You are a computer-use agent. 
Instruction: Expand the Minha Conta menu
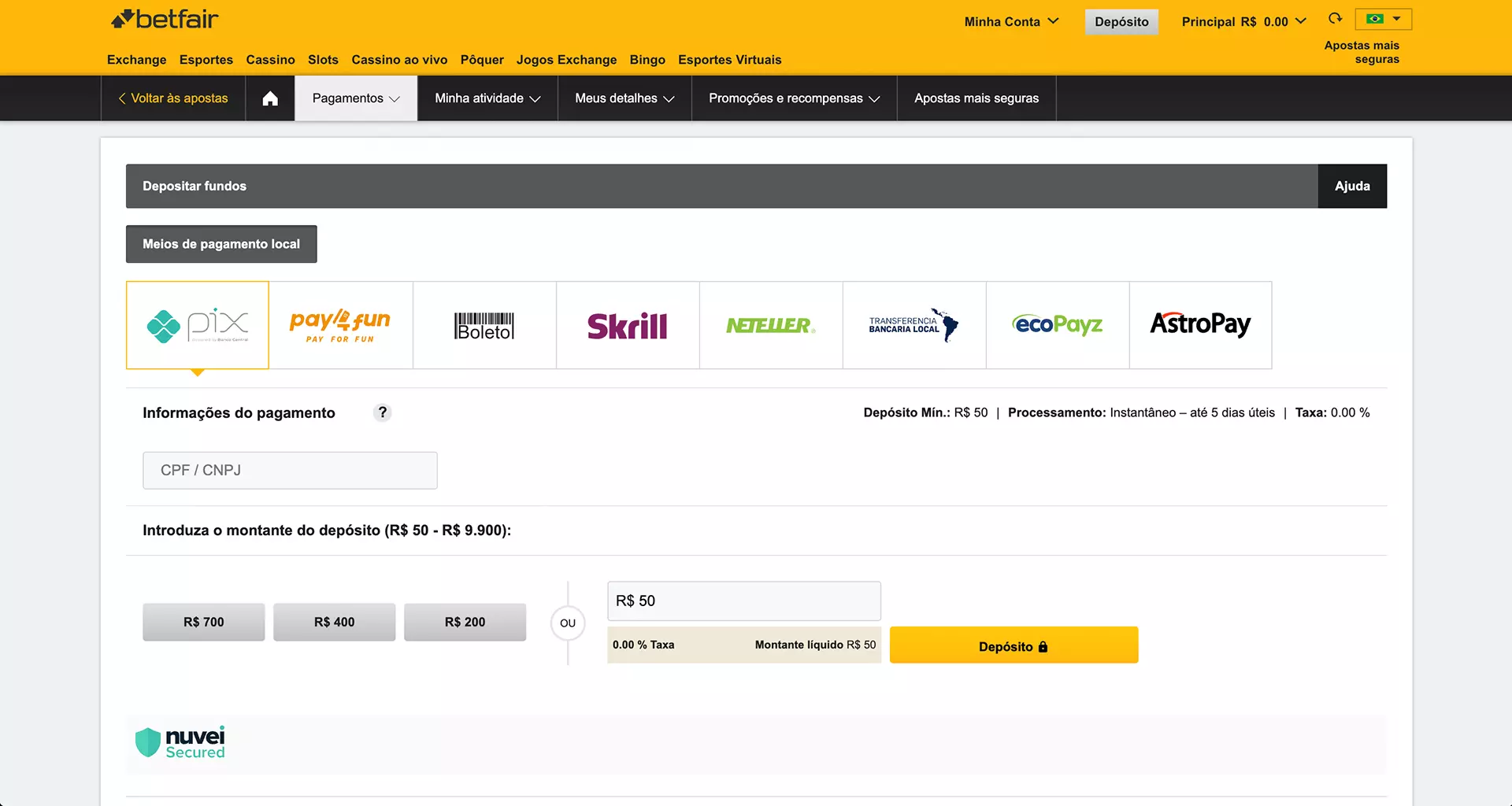[x=1011, y=22]
